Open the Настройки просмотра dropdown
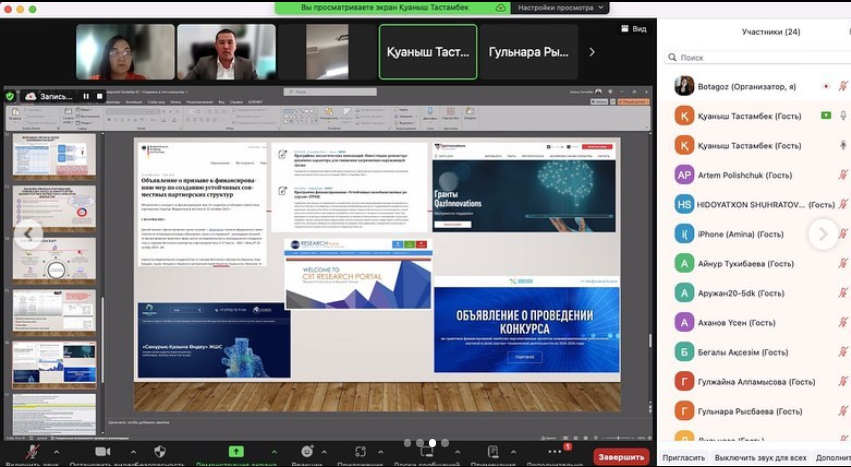This screenshot has height=467, width=851. [559, 7]
